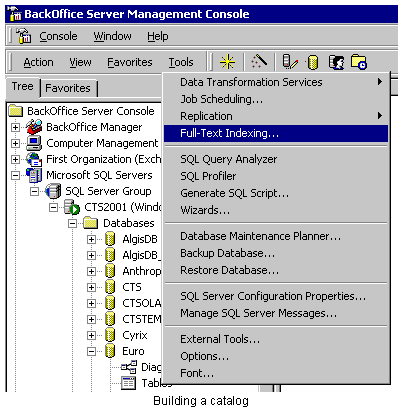Expand the AlgisDB database node
This screenshot has width=400, height=409.
(91, 239)
